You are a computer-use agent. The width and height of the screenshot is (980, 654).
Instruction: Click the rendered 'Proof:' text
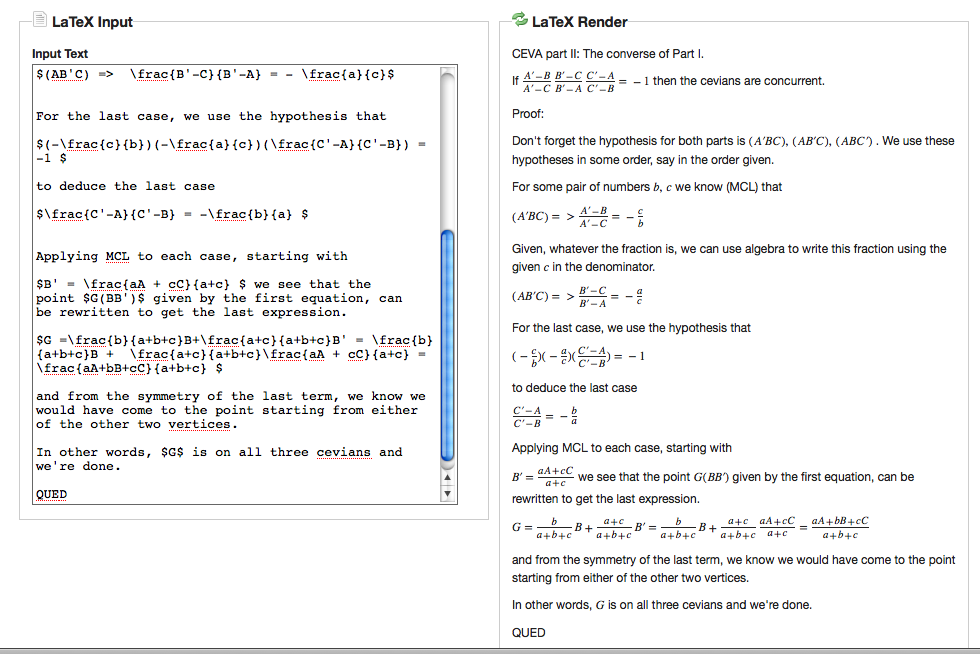click(528, 114)
